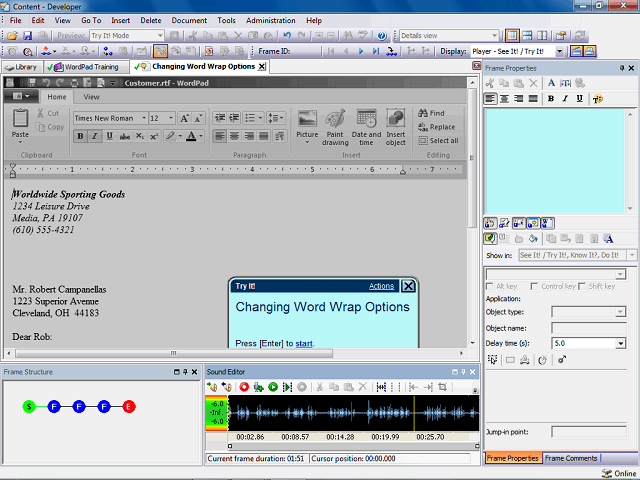Click Find in WordPad Editing group

click(431, 113)
